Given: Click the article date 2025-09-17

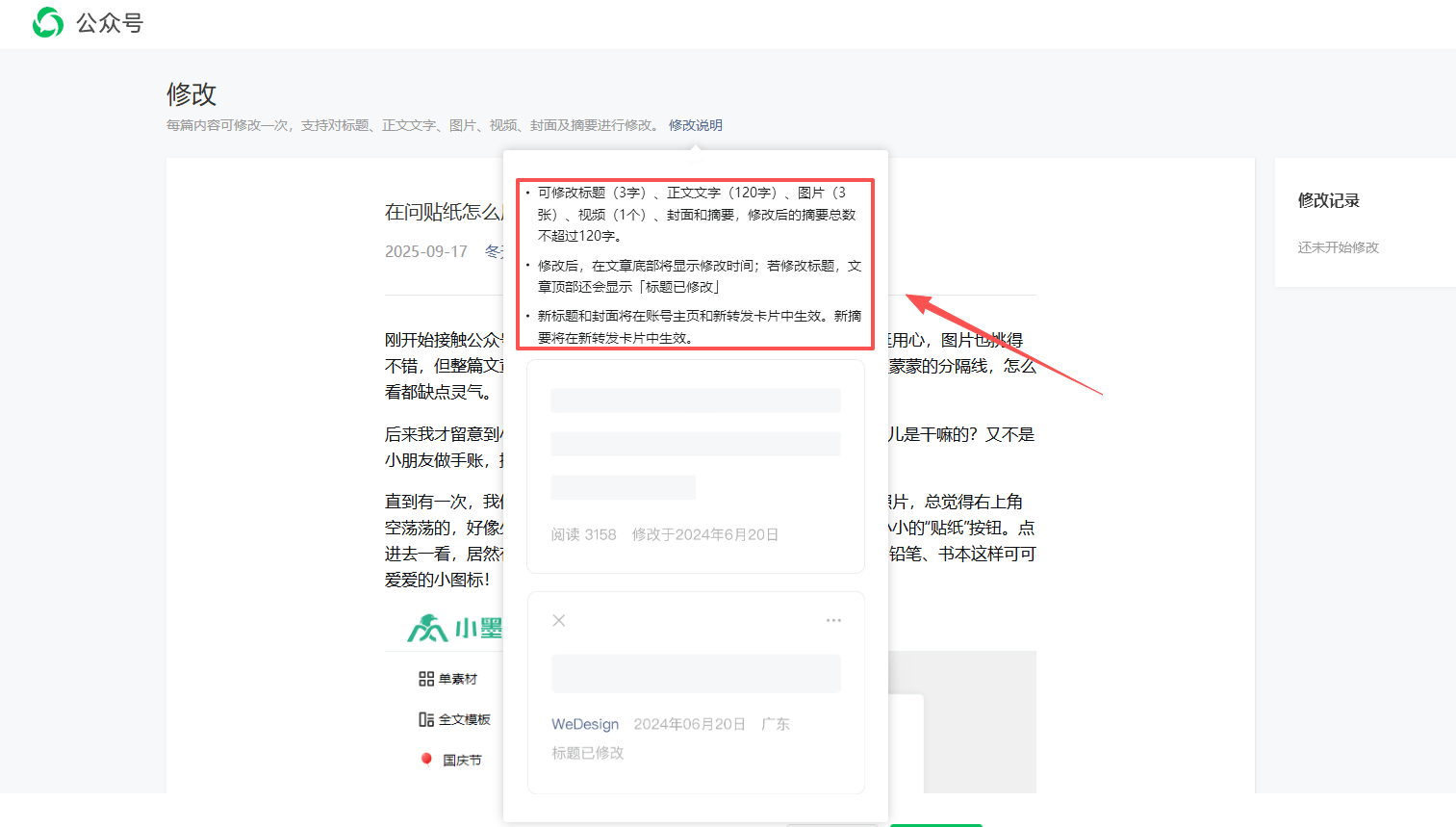Looking at the screenshot, I should click(x=425, y=251).
